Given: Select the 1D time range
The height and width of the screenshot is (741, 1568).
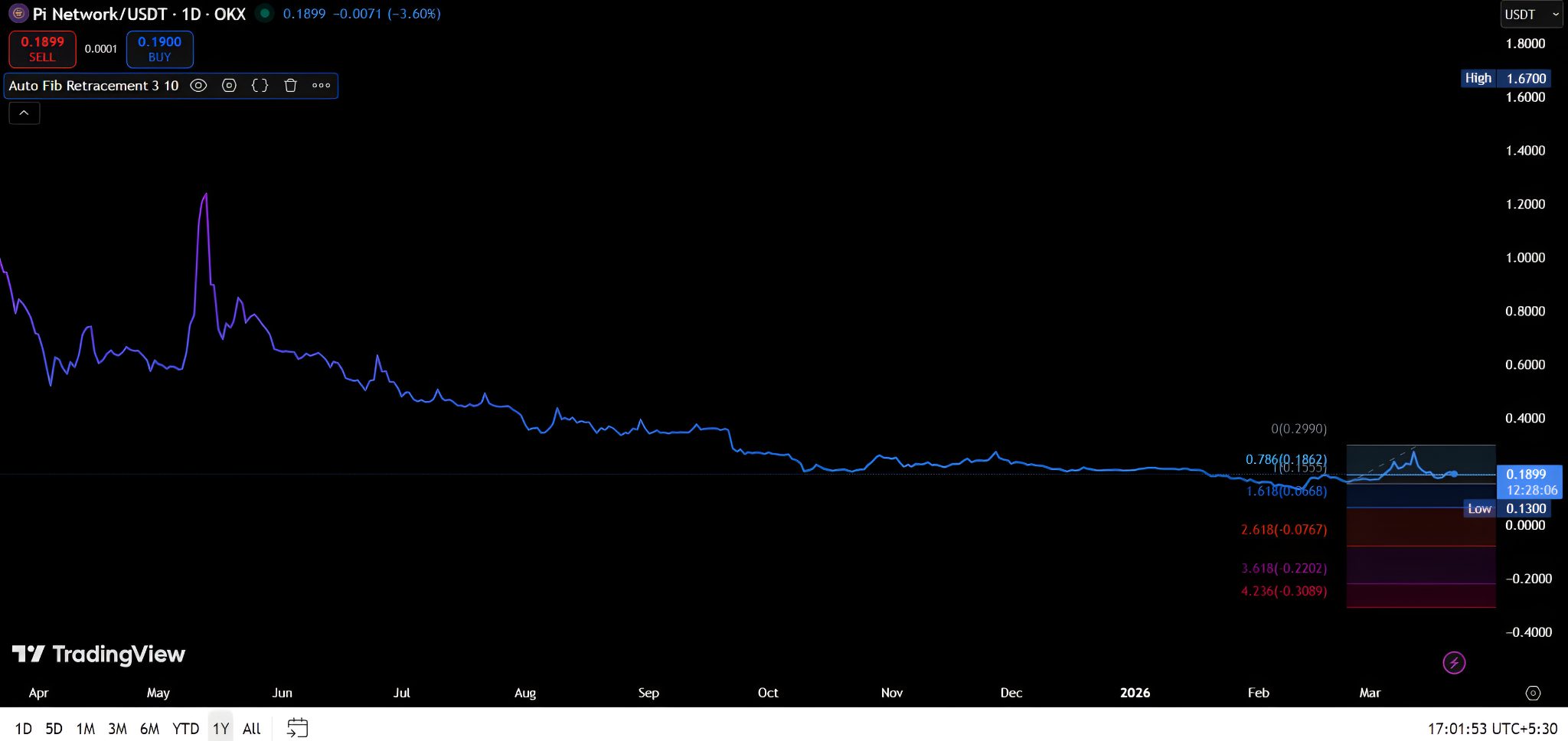Looking at the screenshot, I should [24, 729].
